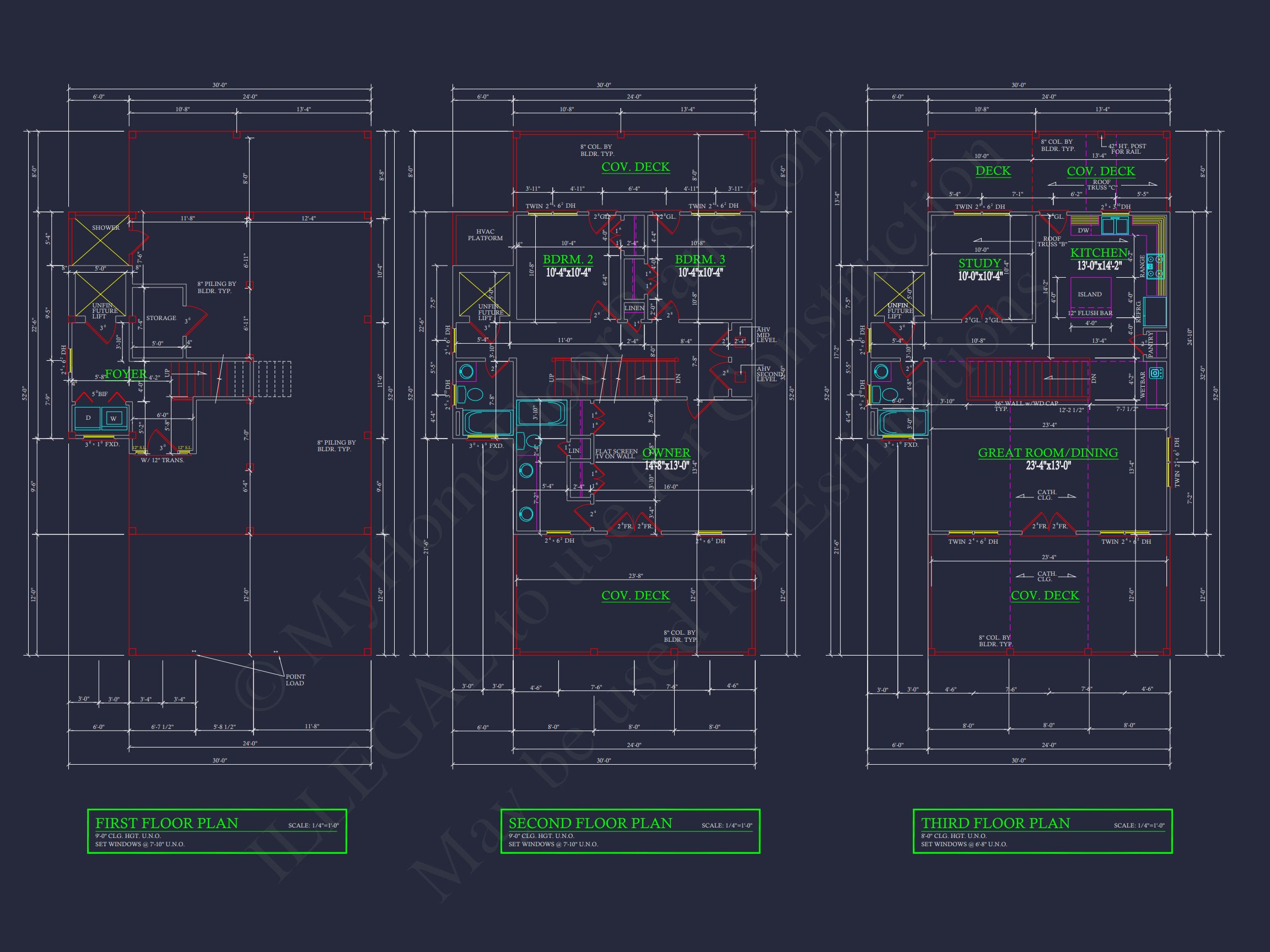Click the 5° BIF closet door label
Screen dimensions: 1270x952
(x=99, y=394)
